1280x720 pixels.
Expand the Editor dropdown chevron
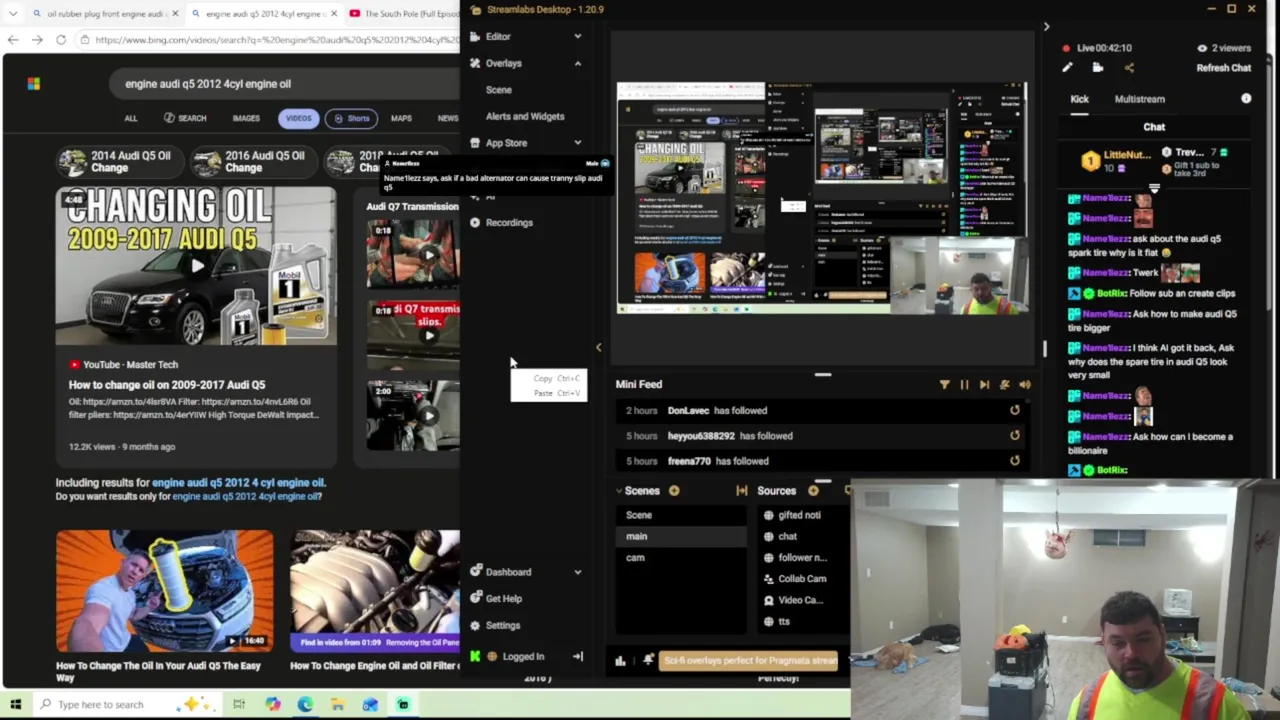pyautogui.click(x=577, y=36)
